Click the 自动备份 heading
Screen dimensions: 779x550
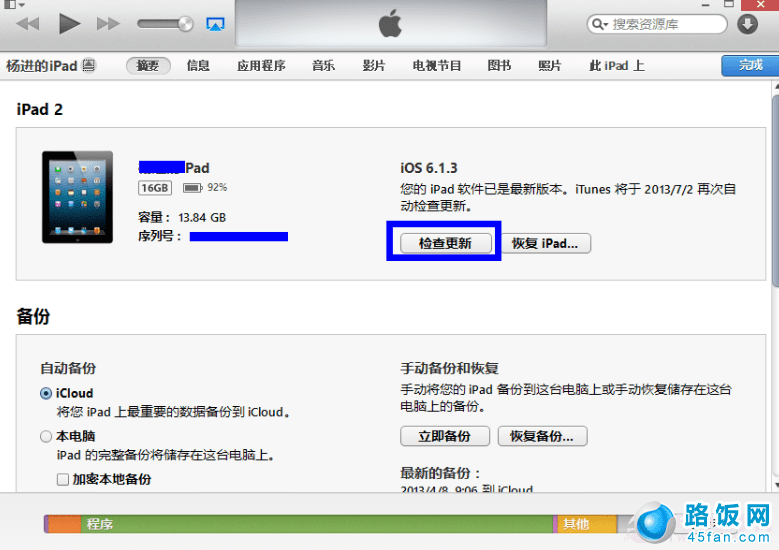point(68,368)
